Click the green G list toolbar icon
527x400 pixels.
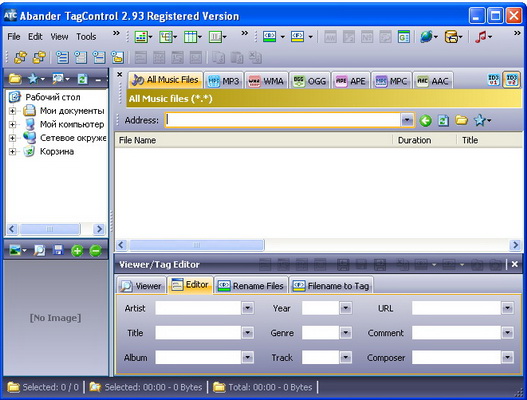[403, 36]
